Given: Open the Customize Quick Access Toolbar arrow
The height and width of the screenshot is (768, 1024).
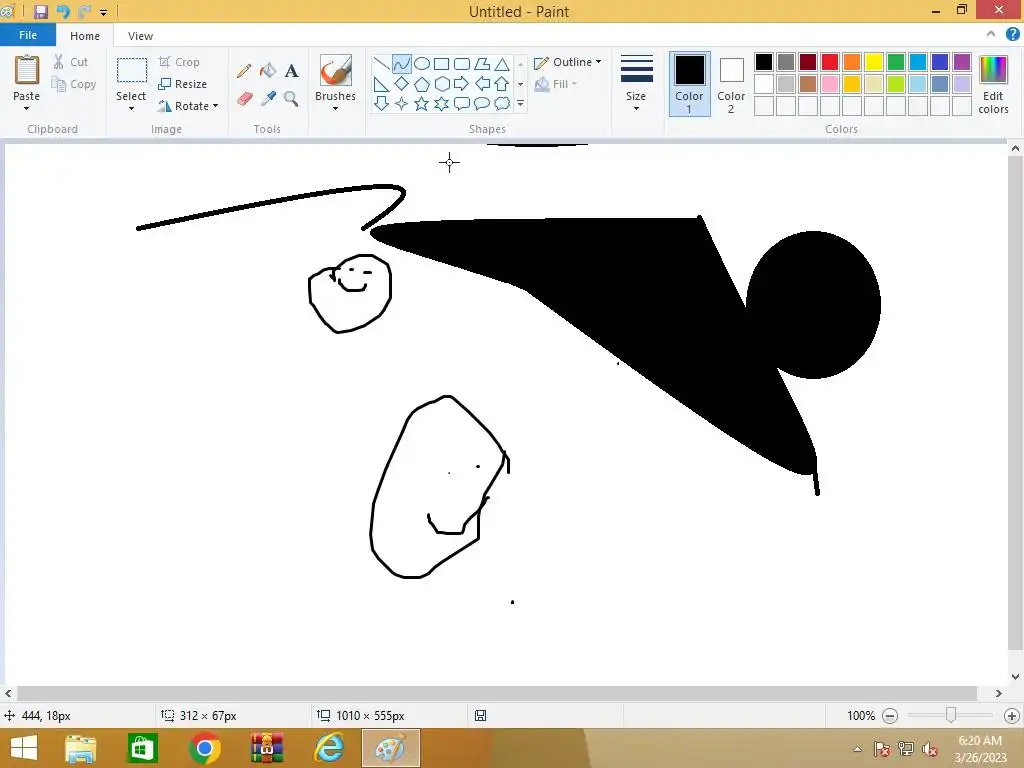Looking at the screenshot, I should (x=103, y=12).
